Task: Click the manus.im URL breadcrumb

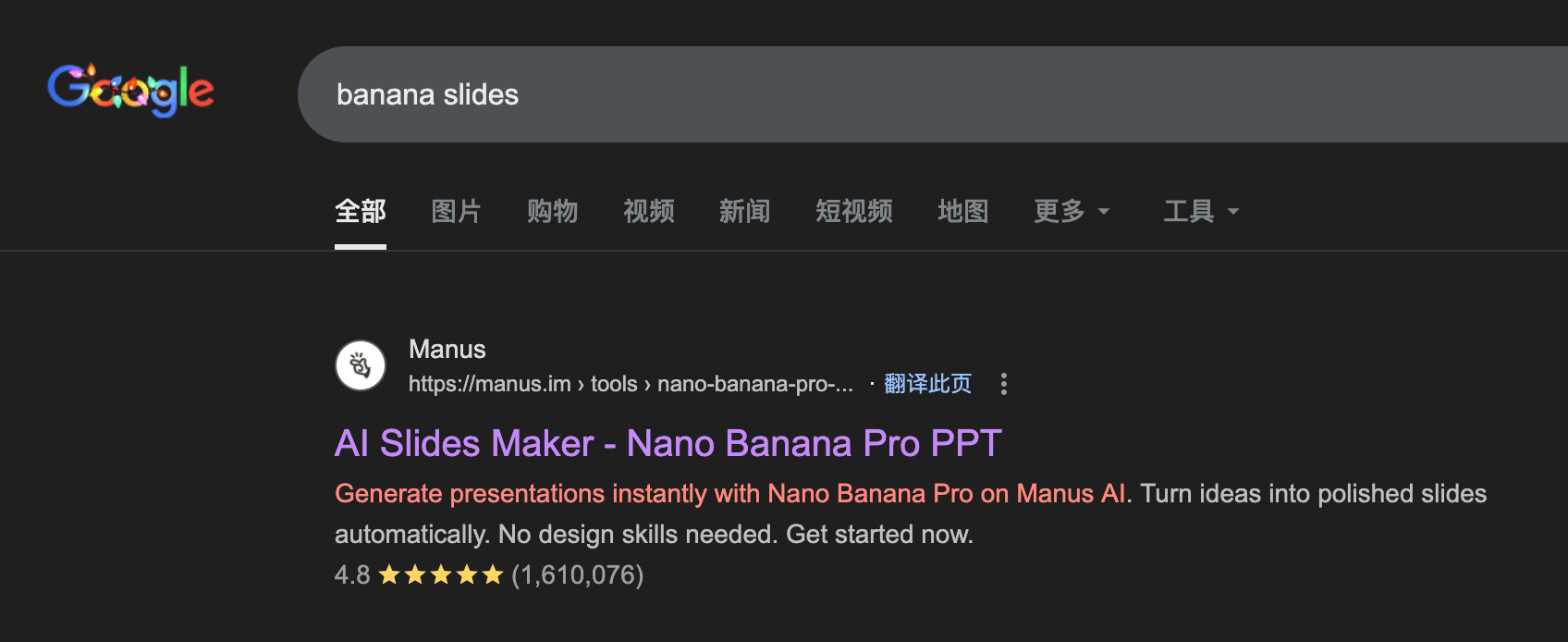Action: click(631, 384)
